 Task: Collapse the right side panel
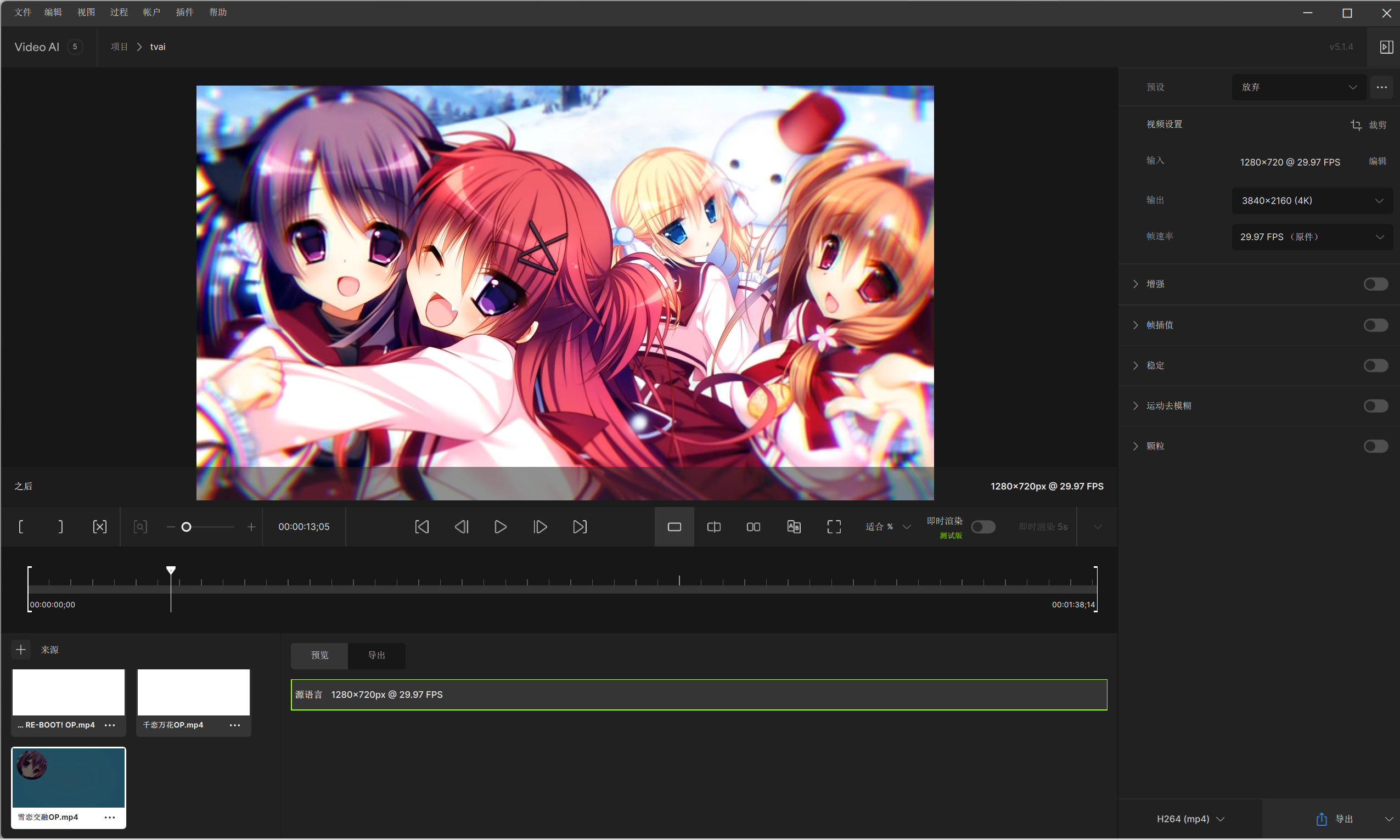1386,47
